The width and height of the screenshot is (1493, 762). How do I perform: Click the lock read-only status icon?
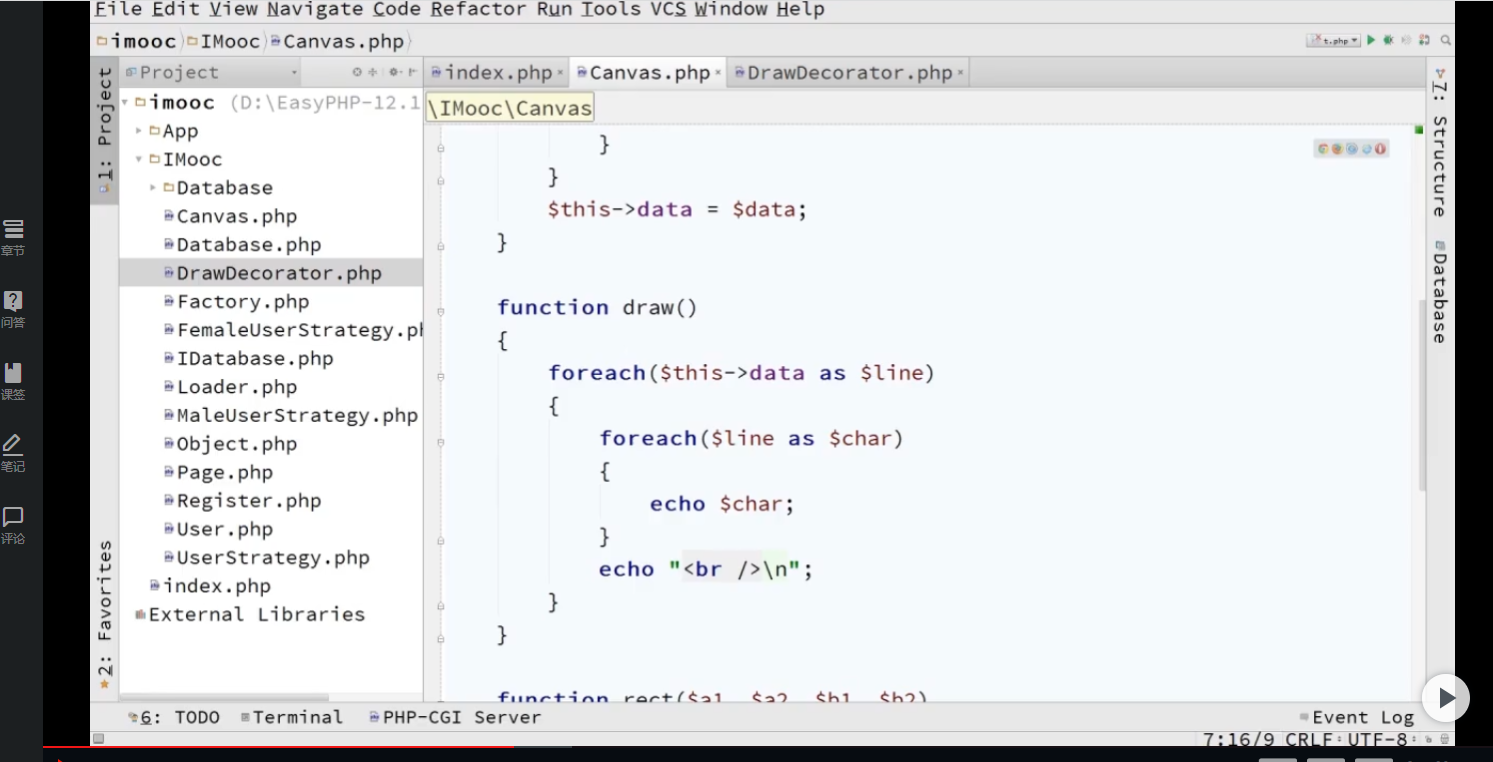1427,740
